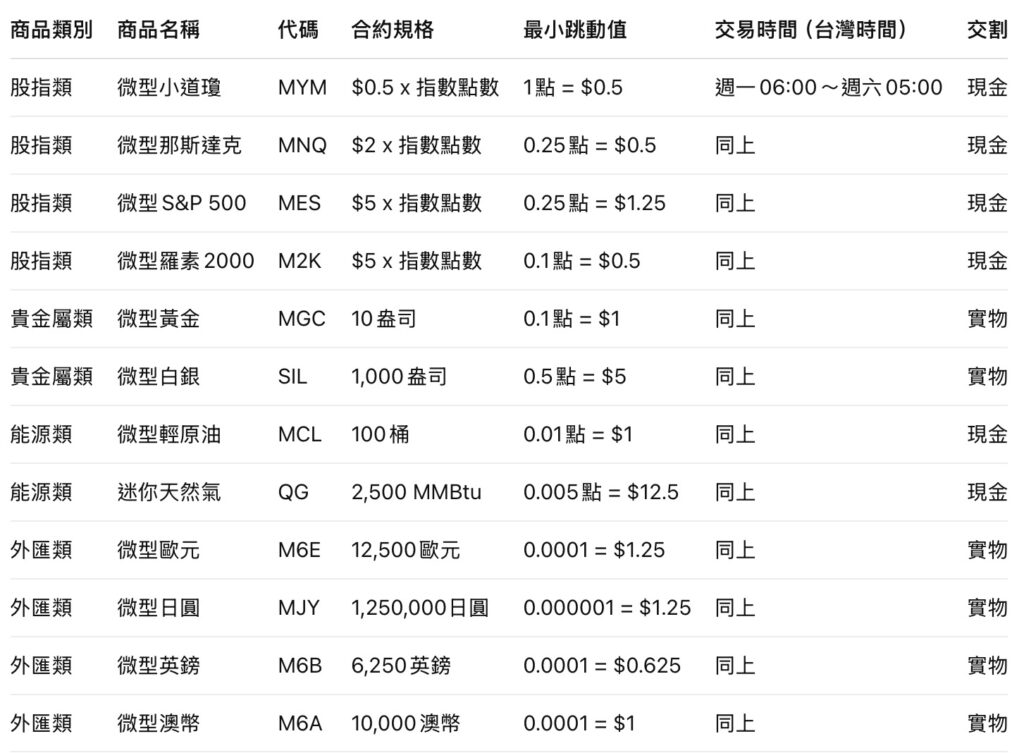Select the 微型小道瓊 product name cell
1024x753 pixels.
(169, 87)
